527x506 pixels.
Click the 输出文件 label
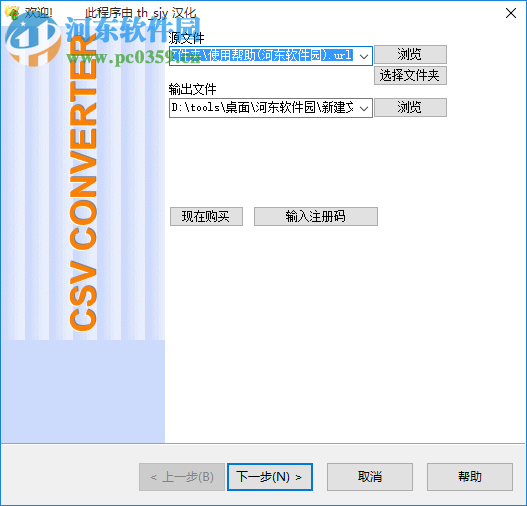coord(192,89)
